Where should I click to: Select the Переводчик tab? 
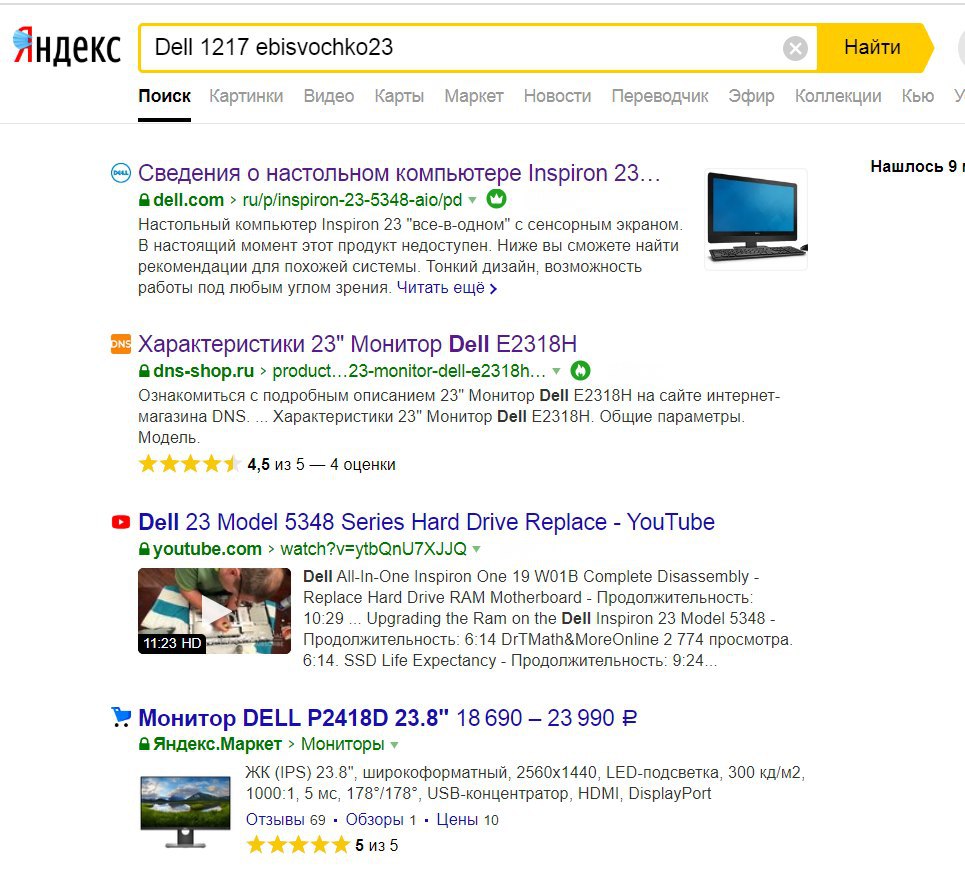(660, 96)
